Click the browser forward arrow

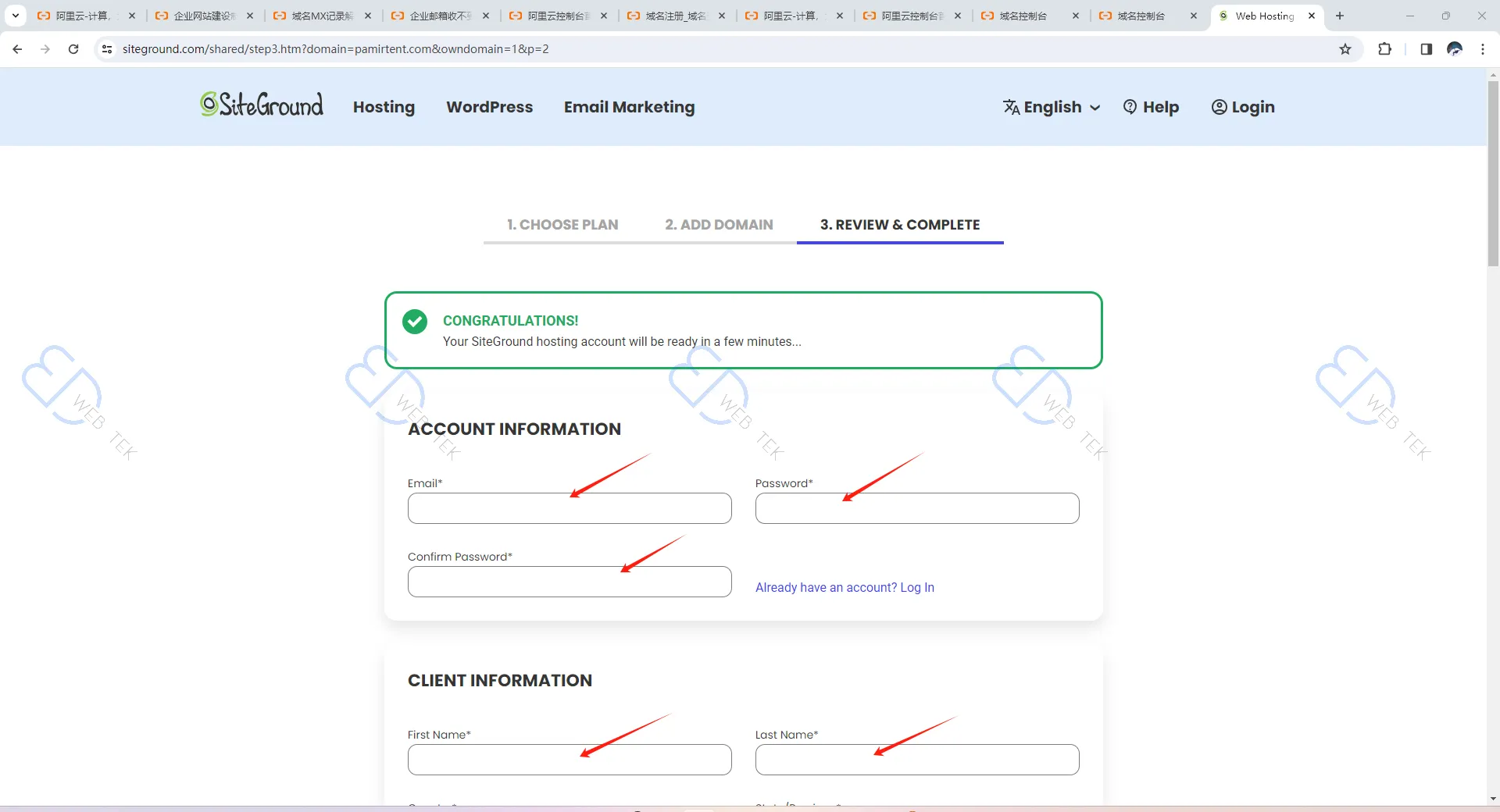coord(45,49)
